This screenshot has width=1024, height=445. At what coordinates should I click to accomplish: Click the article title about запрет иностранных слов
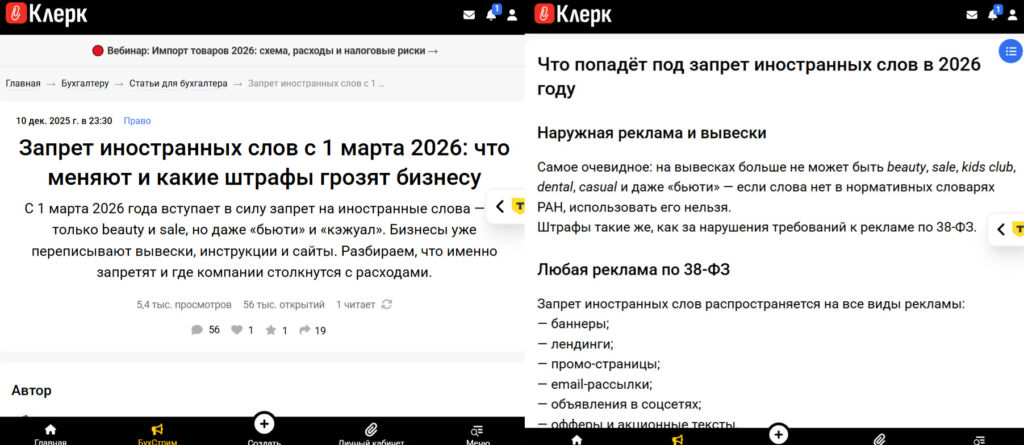(x=264, y=162)
